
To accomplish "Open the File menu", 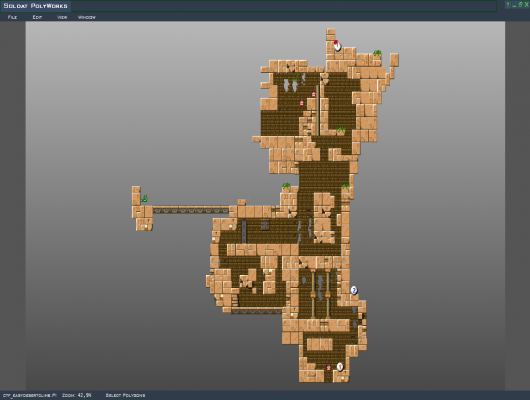I will click(13, 17).
